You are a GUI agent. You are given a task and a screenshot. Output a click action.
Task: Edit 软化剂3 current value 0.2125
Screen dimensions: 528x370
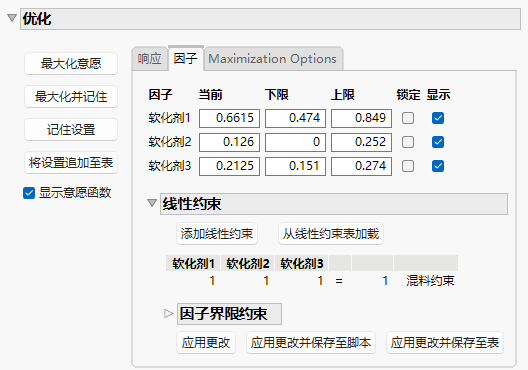coord(229,166)
